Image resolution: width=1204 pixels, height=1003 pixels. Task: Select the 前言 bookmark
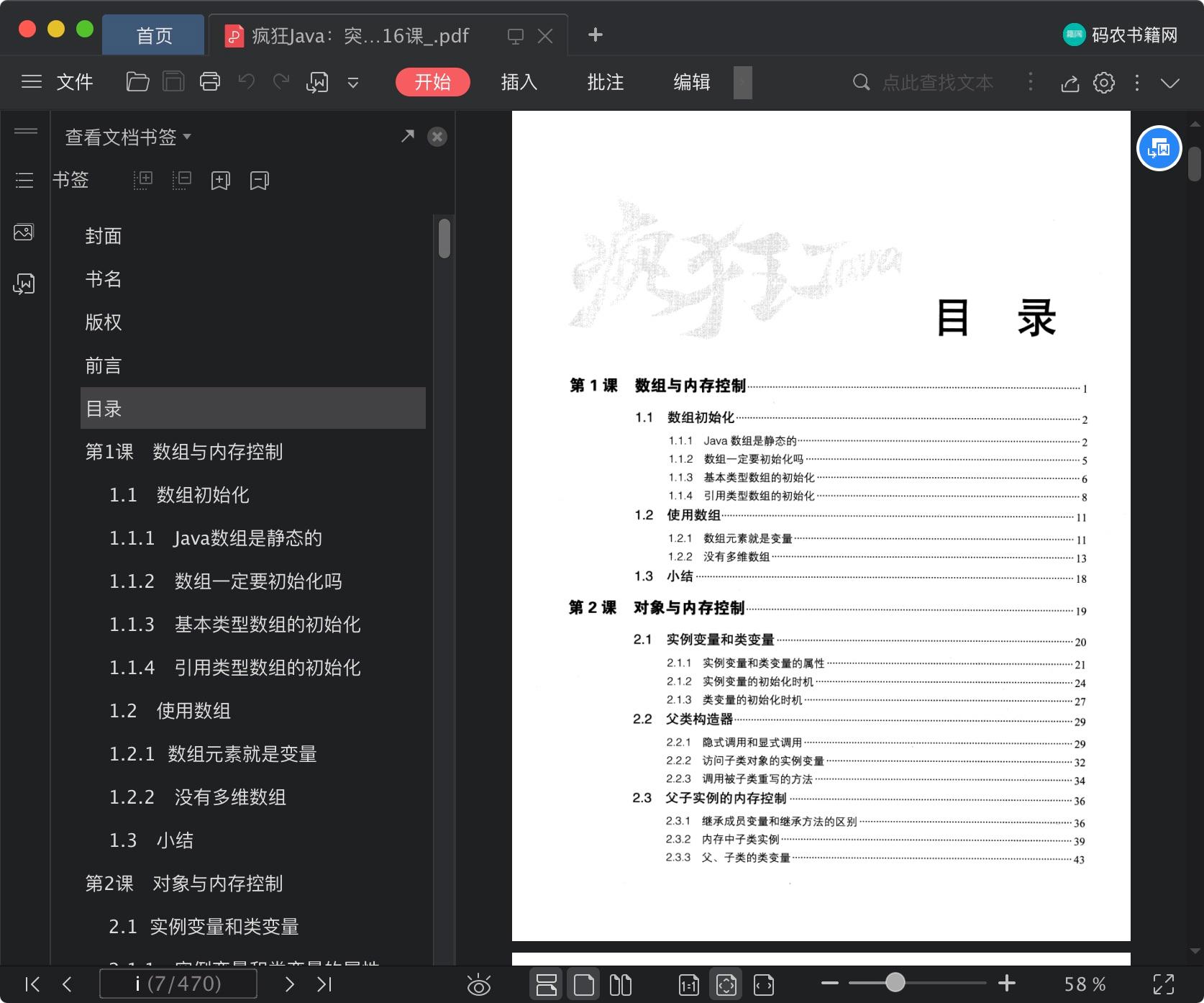104,366
